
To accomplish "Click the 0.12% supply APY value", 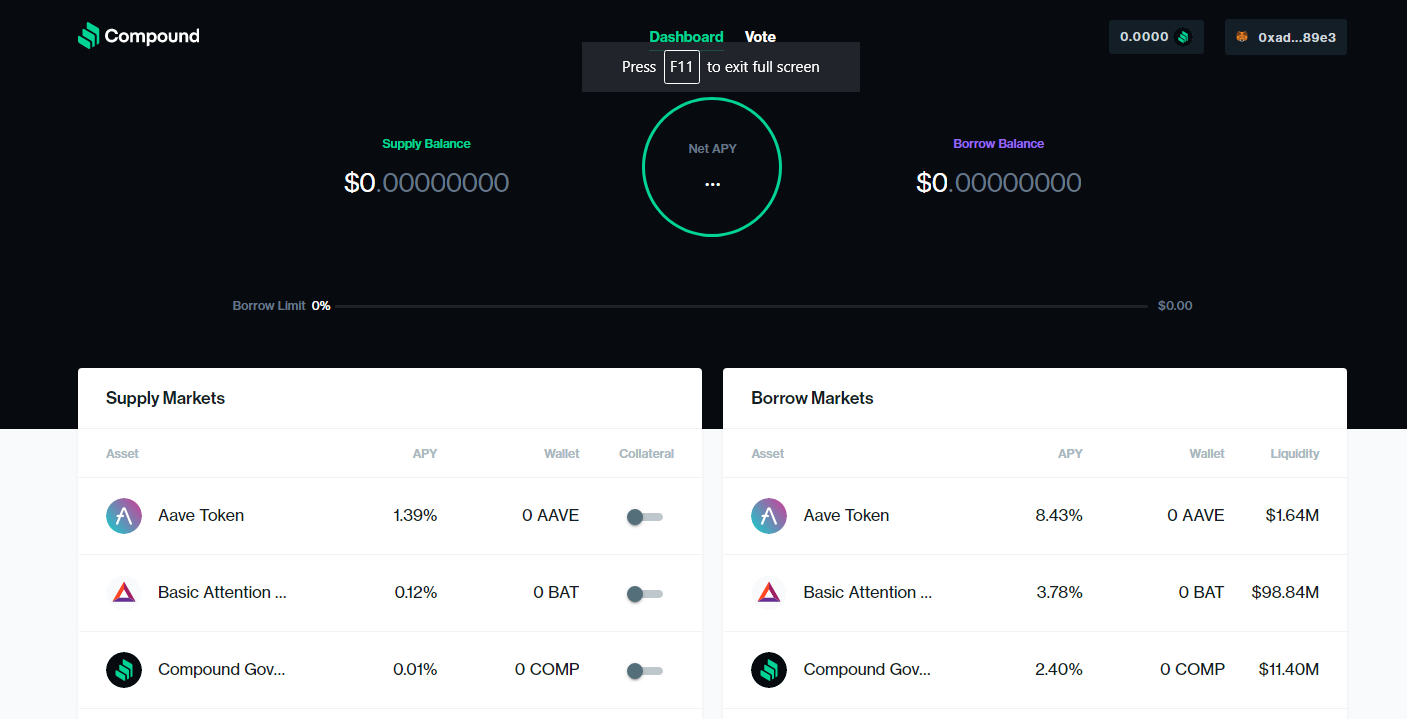I will (416, 593).
